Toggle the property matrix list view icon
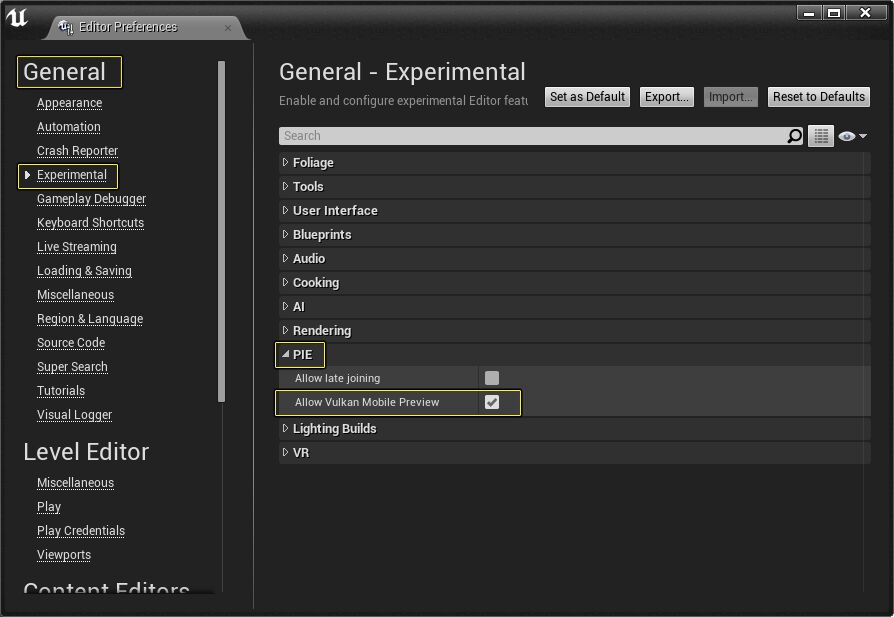Image resolution: width=894 pixels, height=617 pixels. click(821, 136)
